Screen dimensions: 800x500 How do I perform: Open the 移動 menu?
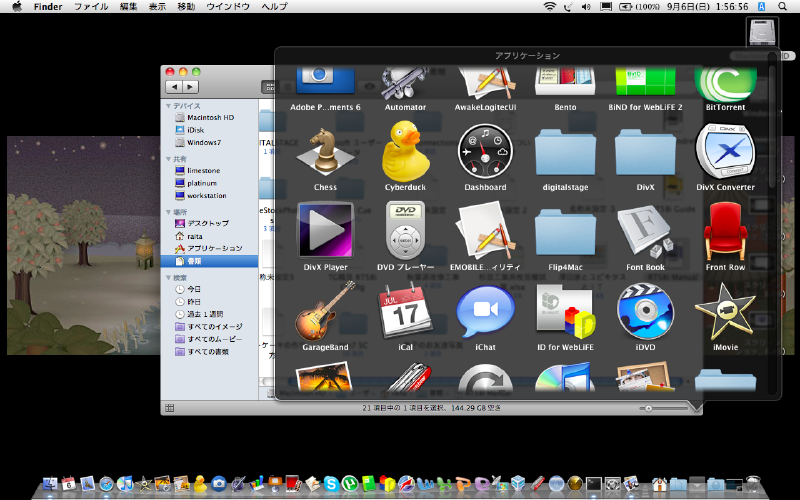pyautogui.click(x=186, y=7)
